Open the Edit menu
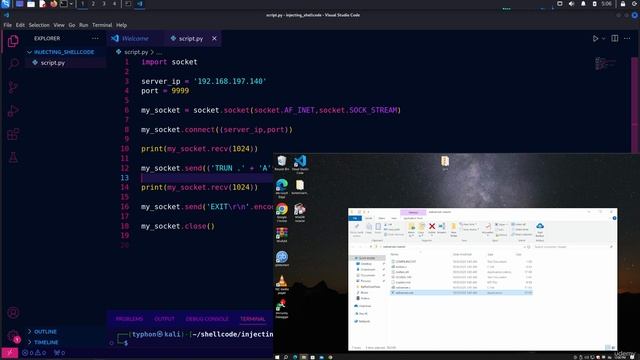 [20, 25]
